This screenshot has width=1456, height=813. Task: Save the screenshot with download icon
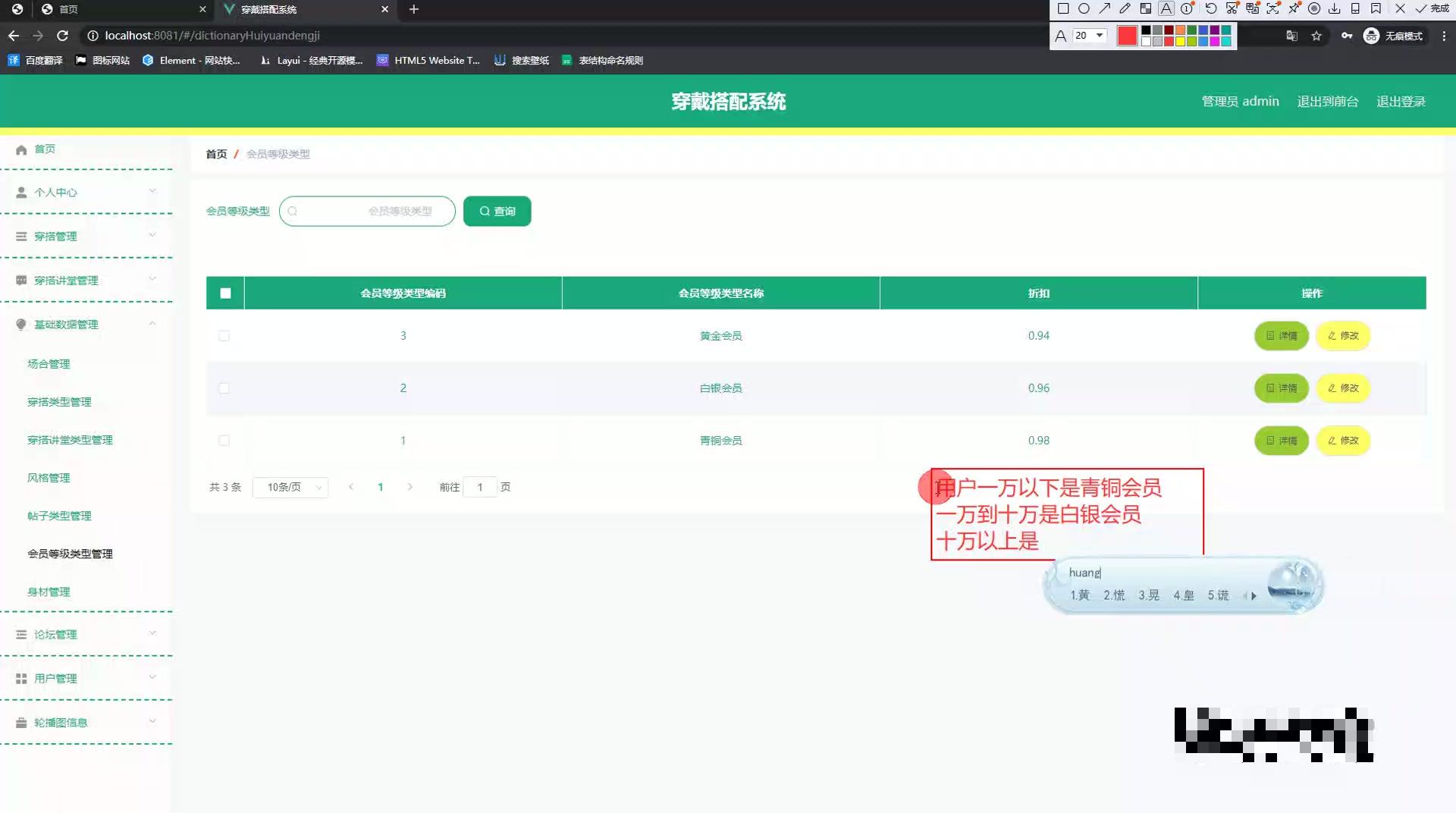(1335, 8)
